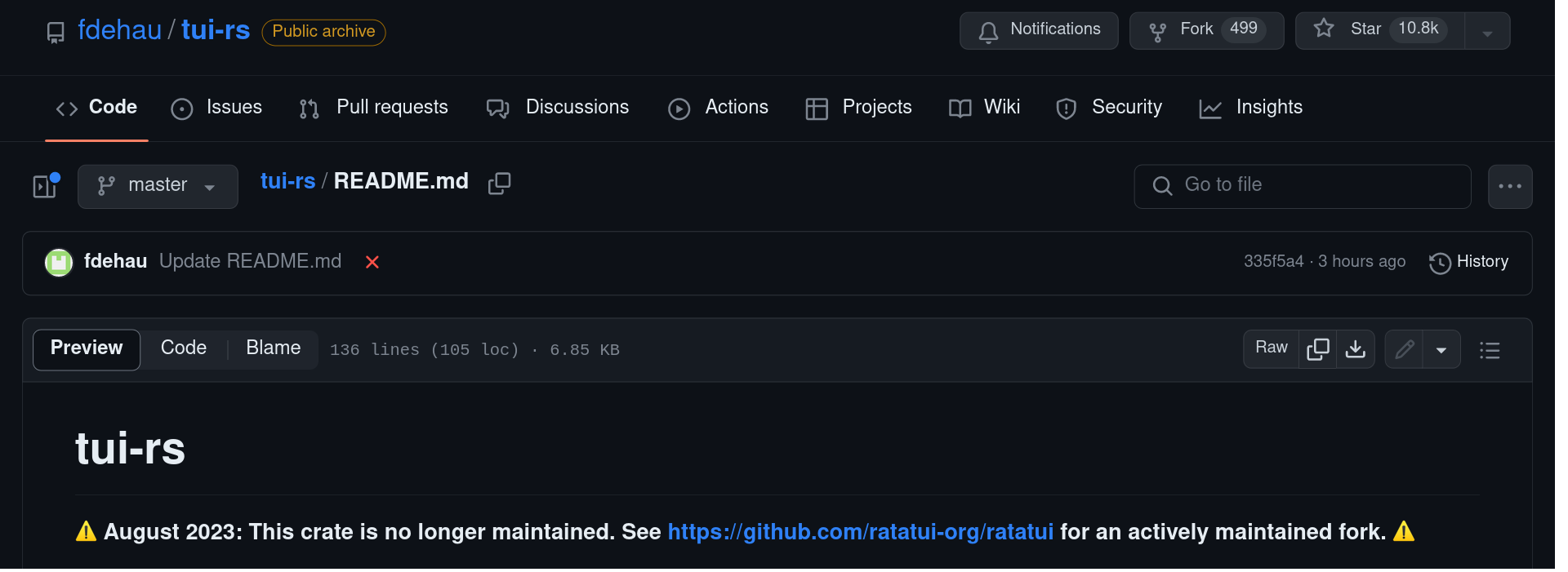Click tui-rs in the file breadcrumb
This screenshot has width=1568, height=572.
click(287, 181)
